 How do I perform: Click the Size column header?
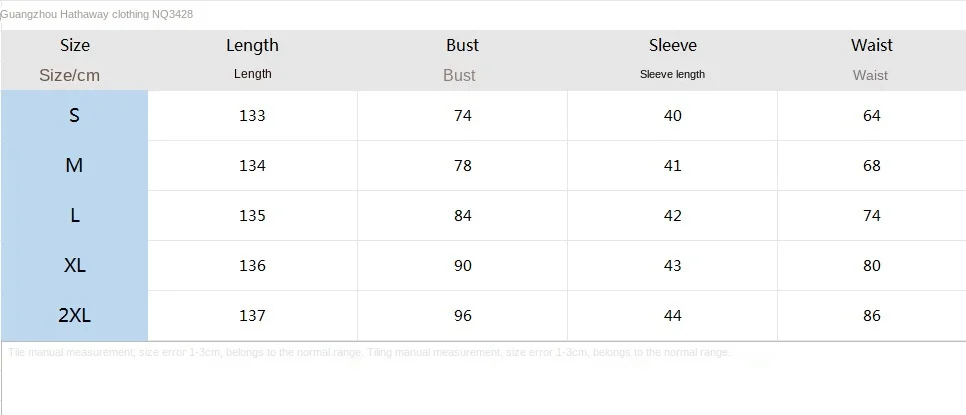[75, 45]
